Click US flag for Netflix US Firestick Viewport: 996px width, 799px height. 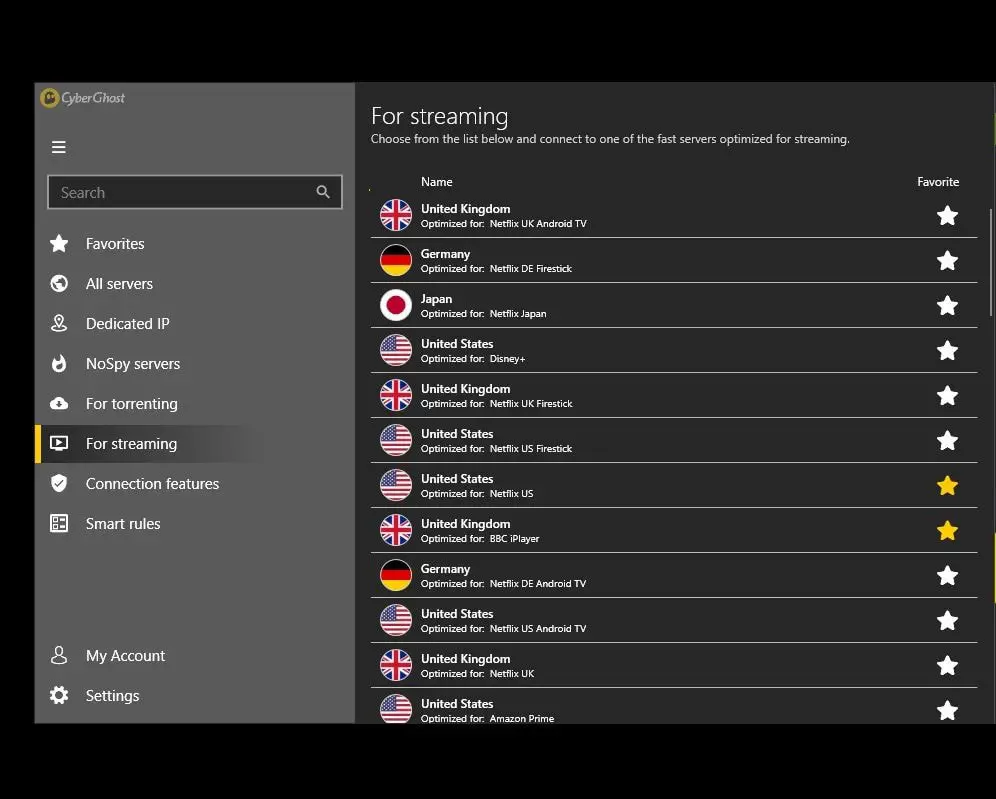[x=396, y=440]
